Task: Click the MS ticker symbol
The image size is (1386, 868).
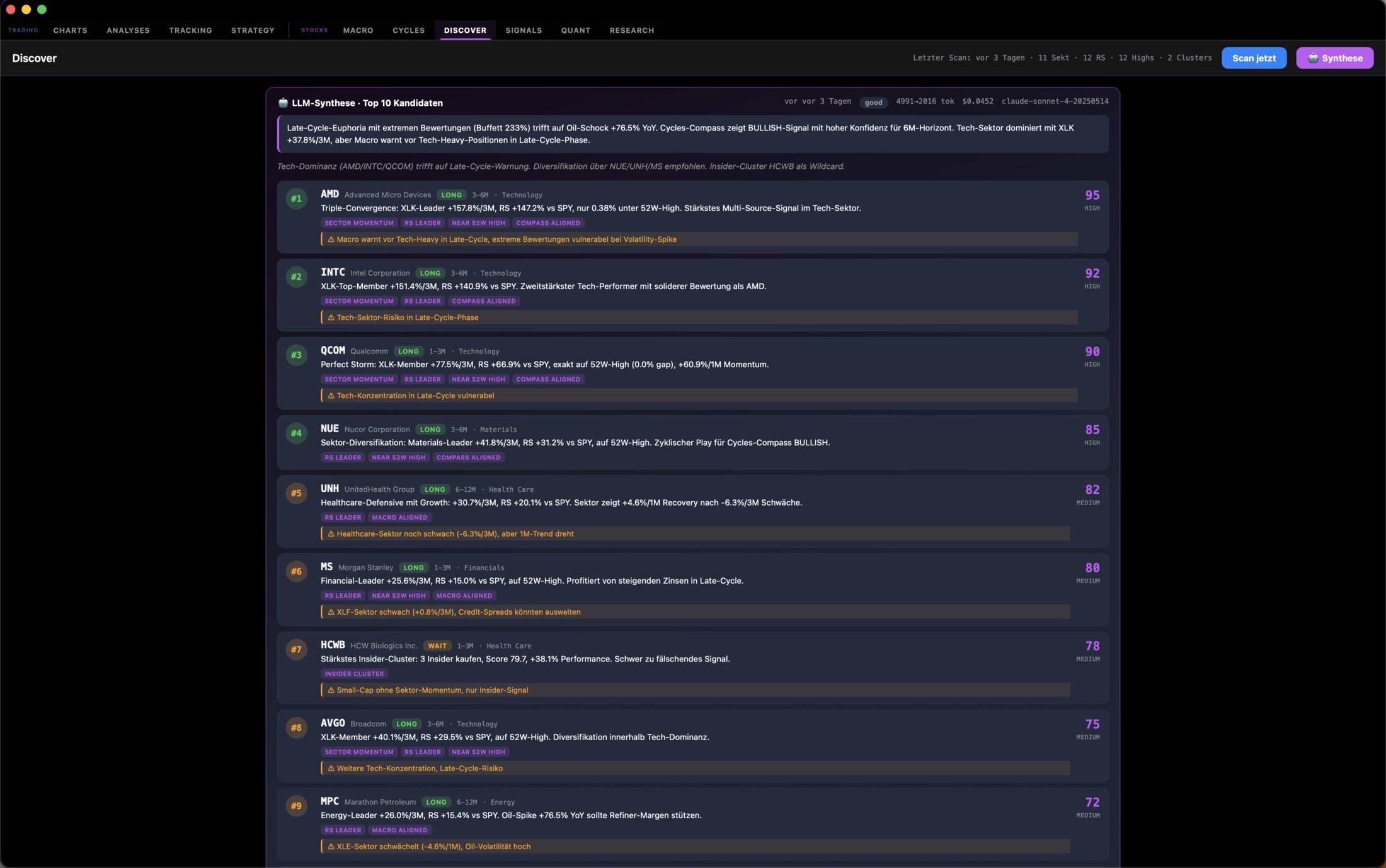Action: pos(326,566)
